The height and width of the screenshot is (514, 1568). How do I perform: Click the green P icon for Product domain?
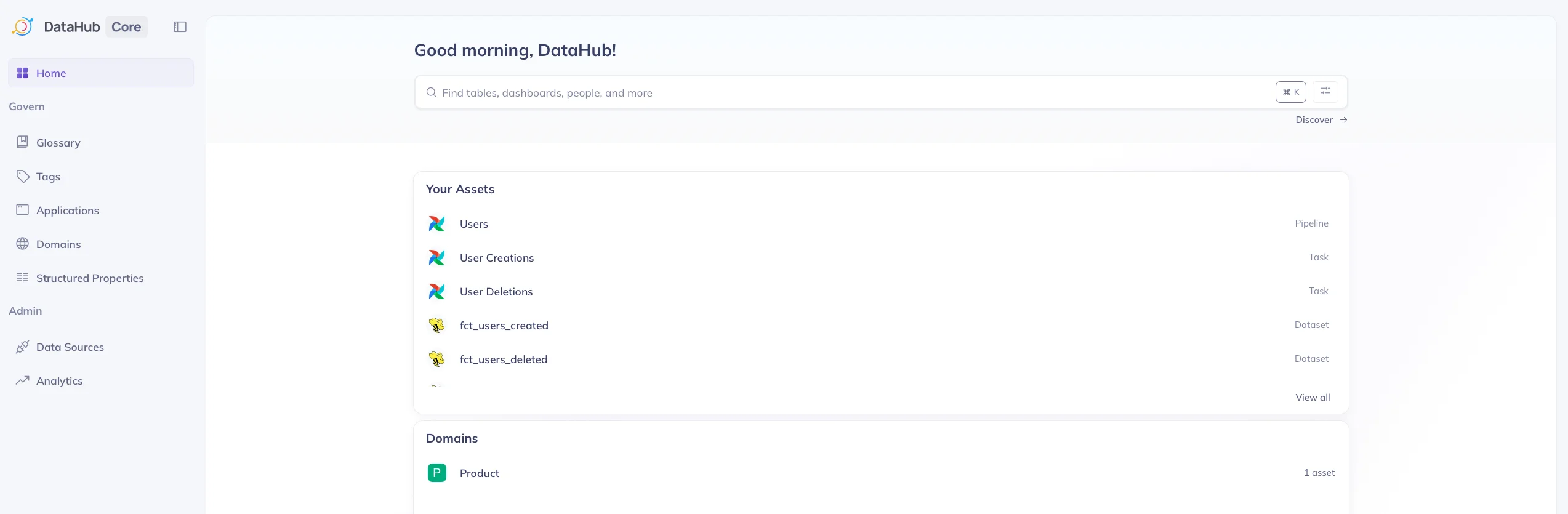[x=437, y=473]
